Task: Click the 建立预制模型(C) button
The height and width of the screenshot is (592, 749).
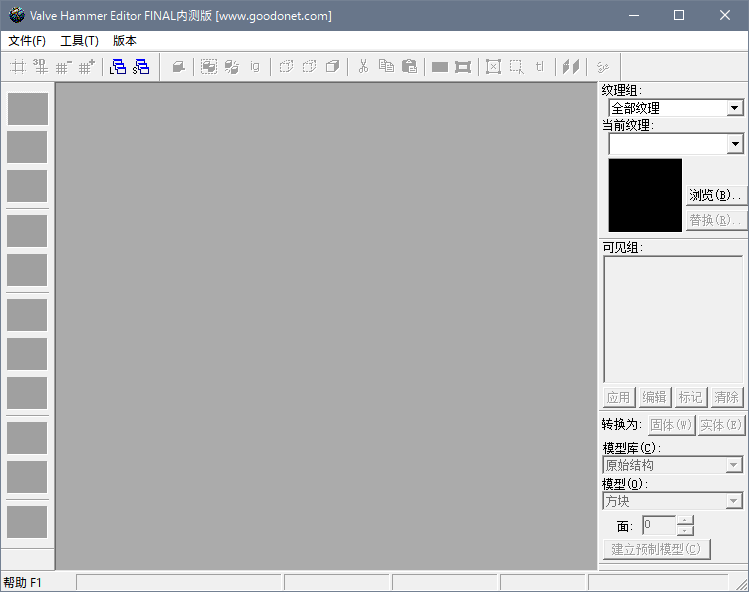Action: pyautogui.click(x=656, y=549)
